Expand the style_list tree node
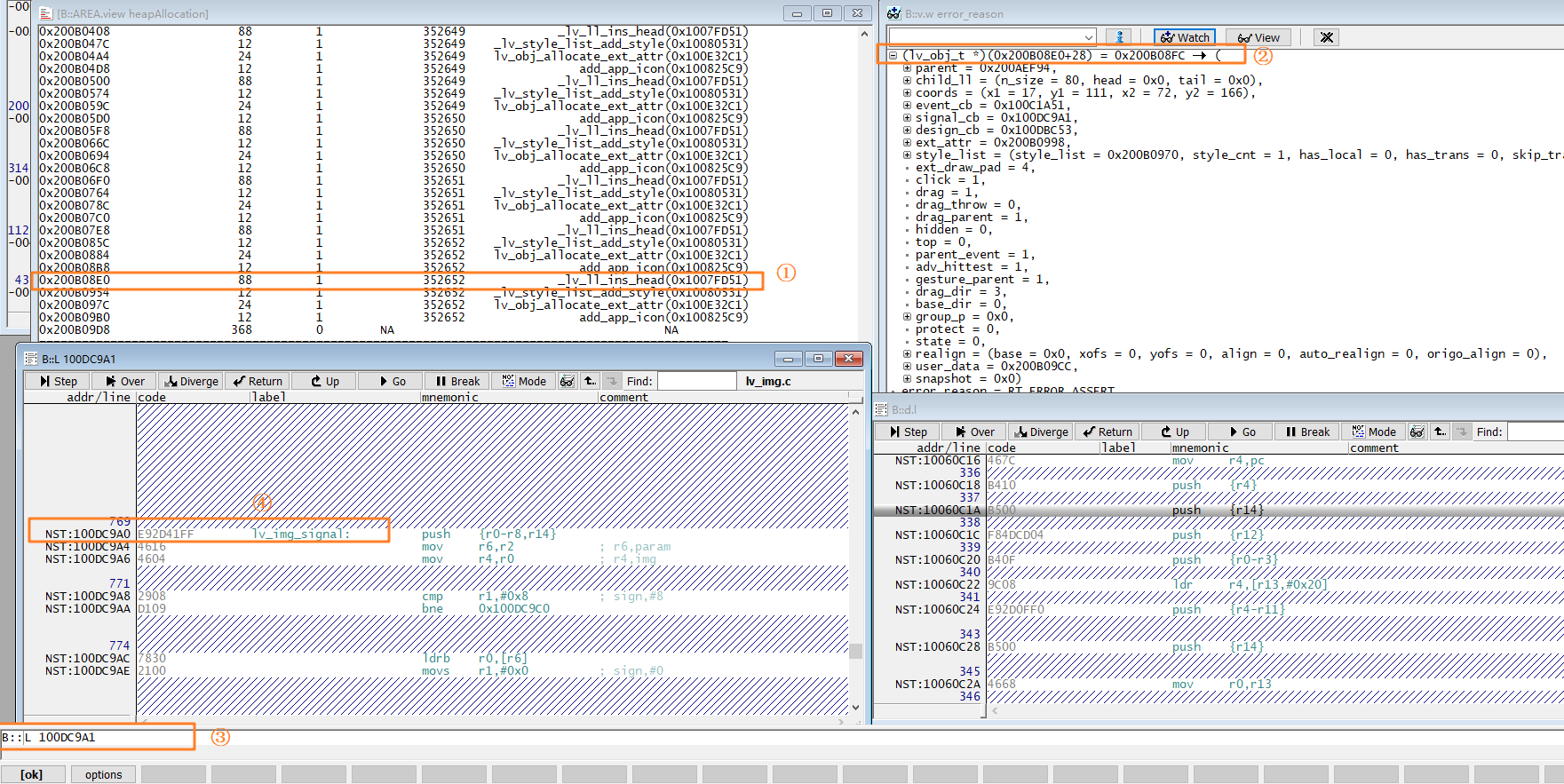 (907, 155)
